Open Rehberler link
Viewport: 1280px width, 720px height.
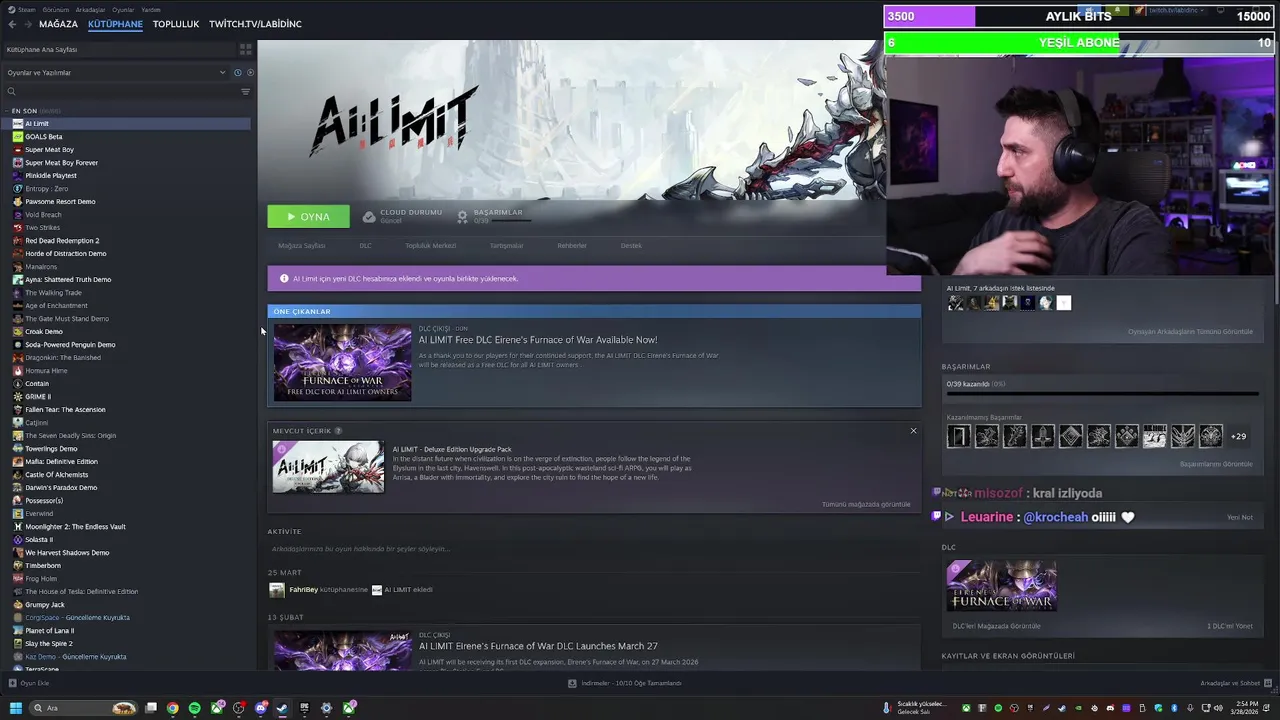tap(572, 245)
